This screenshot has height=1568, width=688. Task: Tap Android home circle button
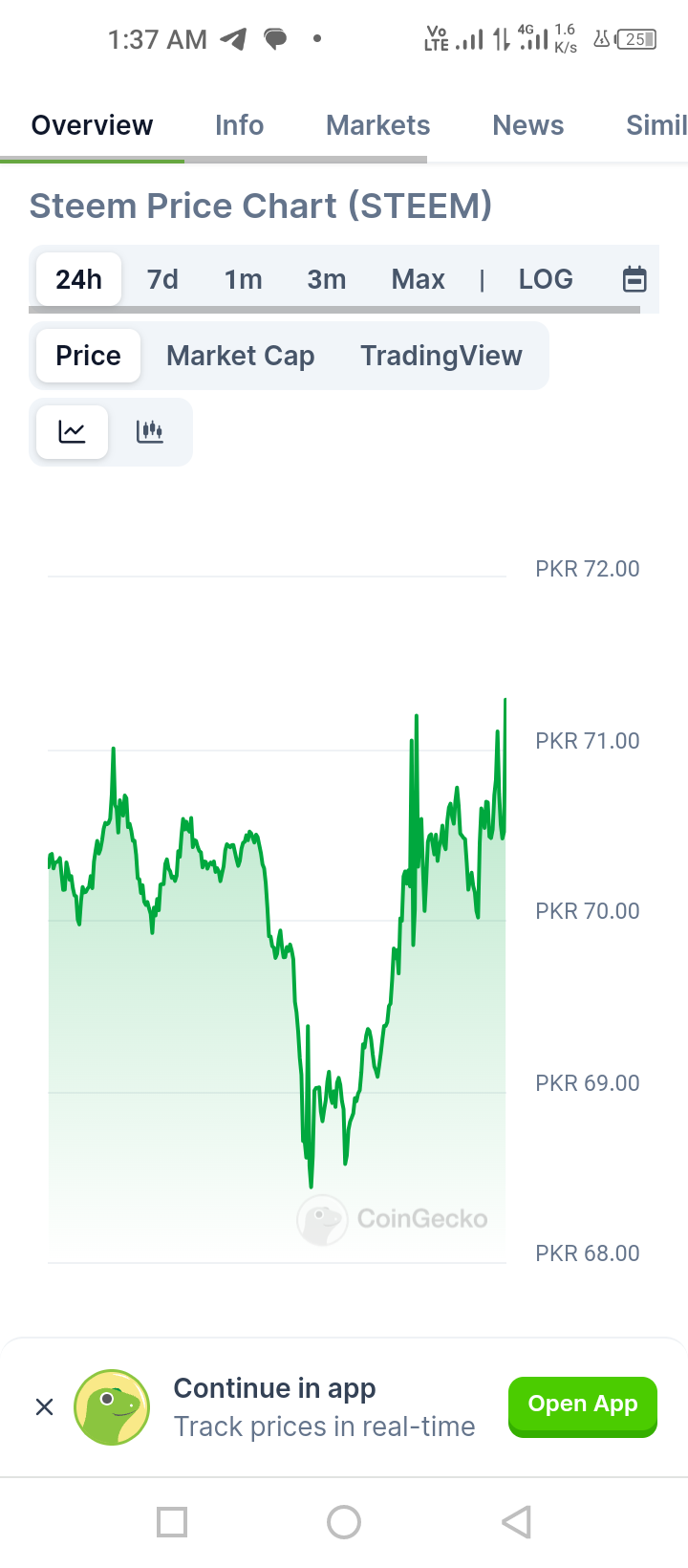tap(344, 1521)
